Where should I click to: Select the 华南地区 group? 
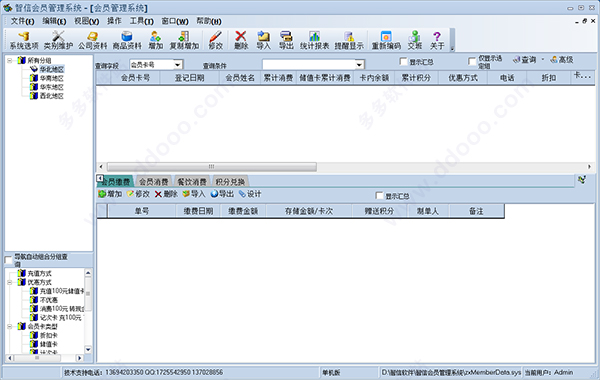(x=52, y=78)
